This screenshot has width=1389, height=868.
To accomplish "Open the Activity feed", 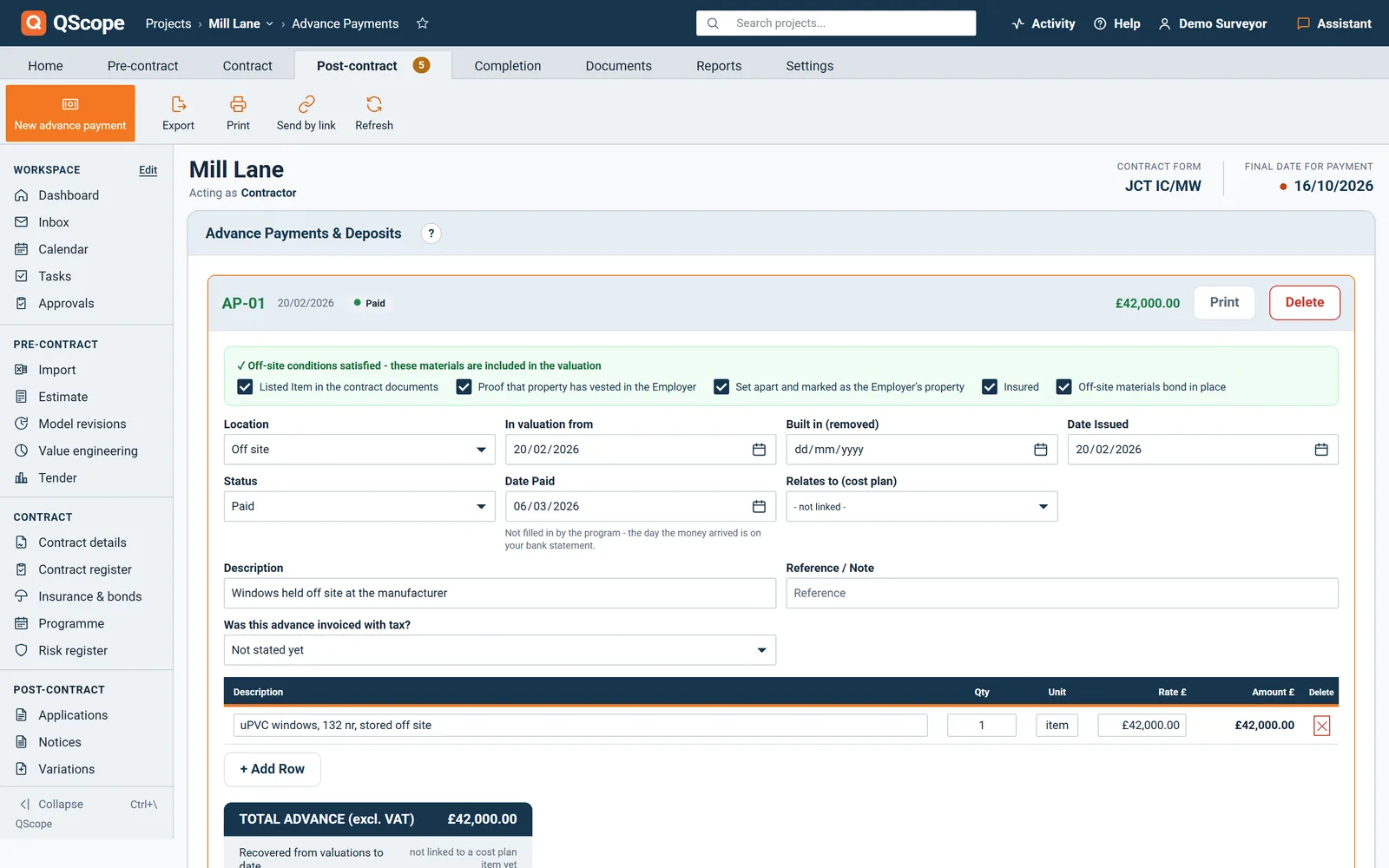I will tap(1043, 23).
